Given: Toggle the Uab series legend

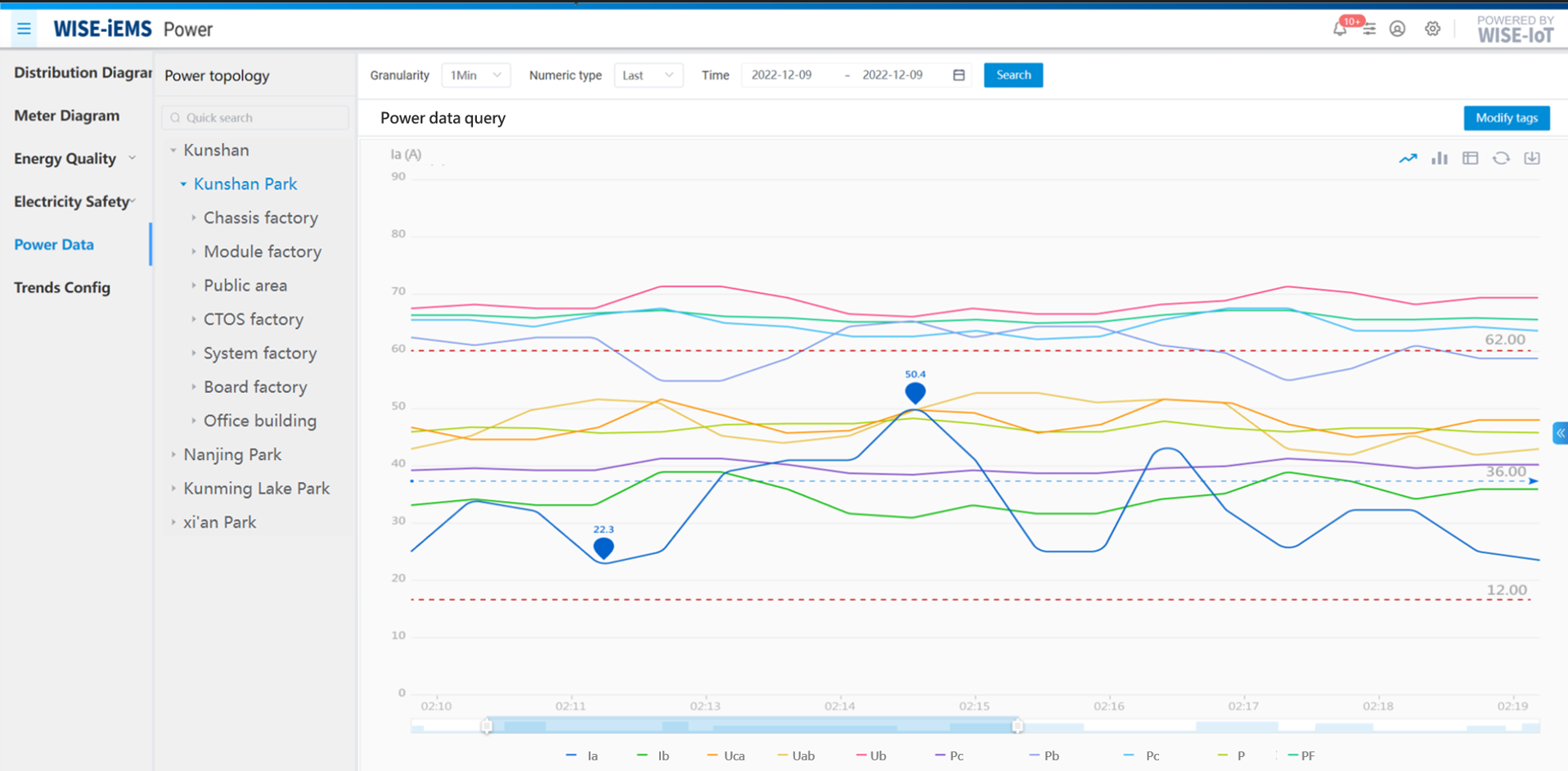Looking at the screenshot, I should click(796, 756).
